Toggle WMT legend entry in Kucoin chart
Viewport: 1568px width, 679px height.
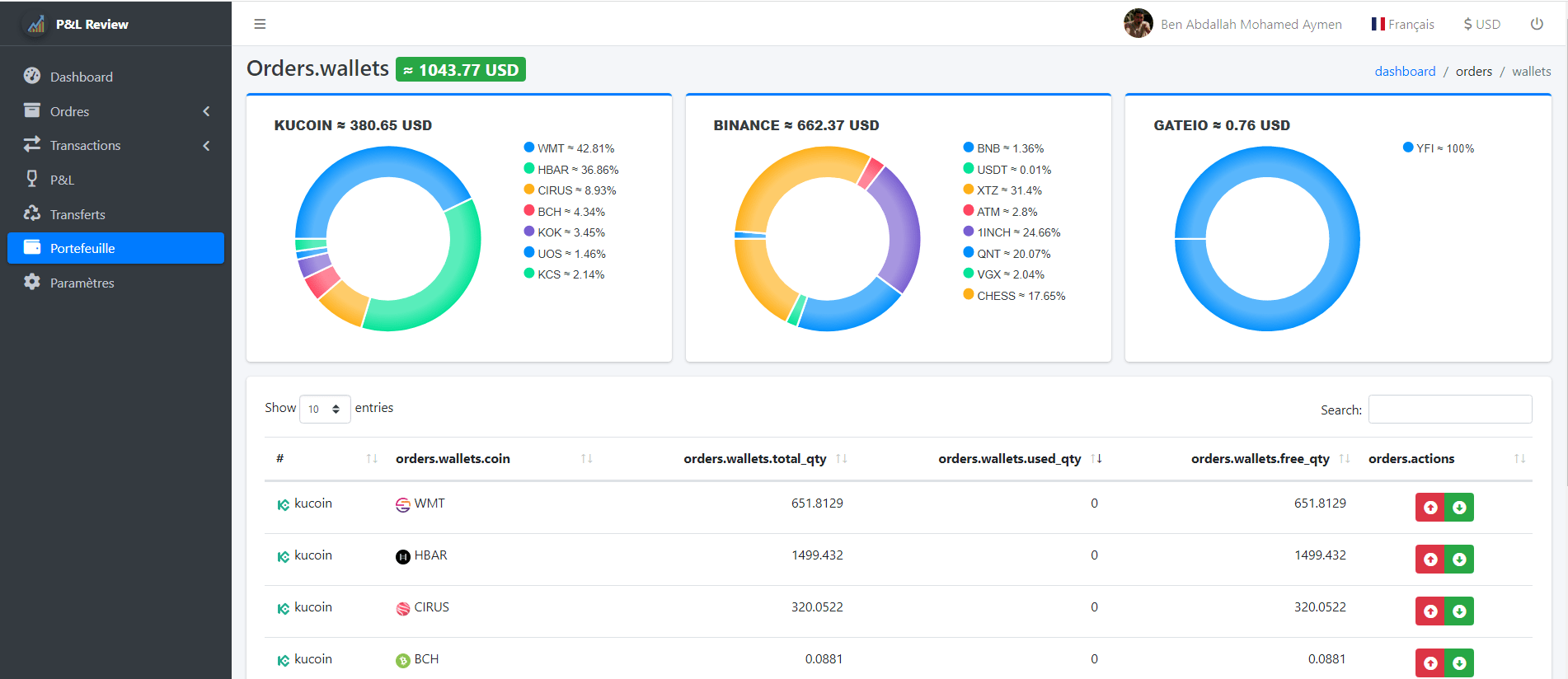coord(569,148)
